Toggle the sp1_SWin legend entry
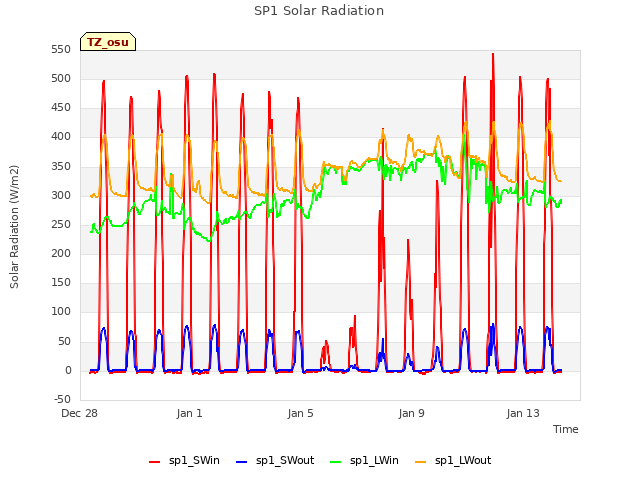 point(184,461)
